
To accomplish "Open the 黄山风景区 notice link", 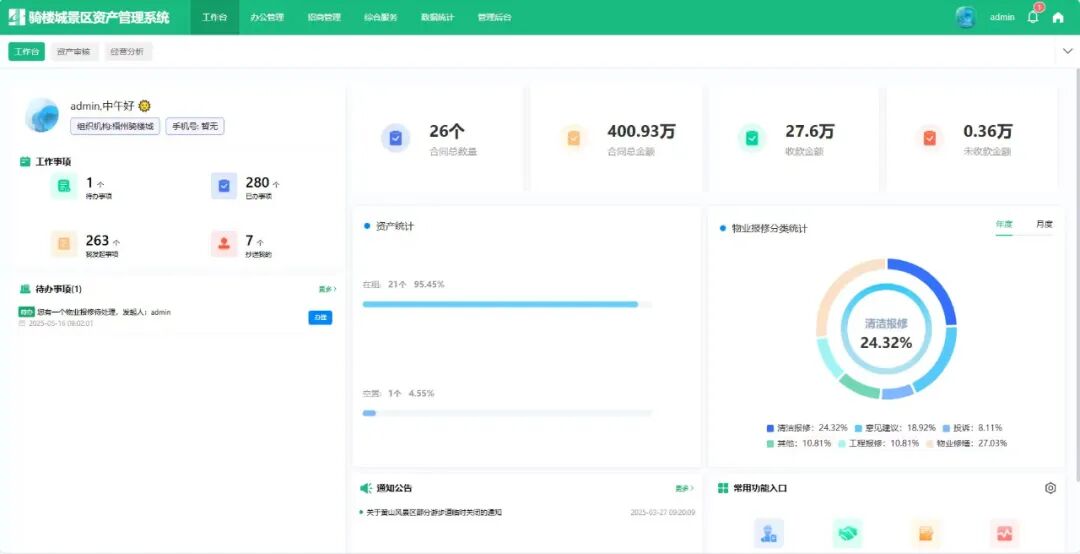I will (x=434, y=512).
